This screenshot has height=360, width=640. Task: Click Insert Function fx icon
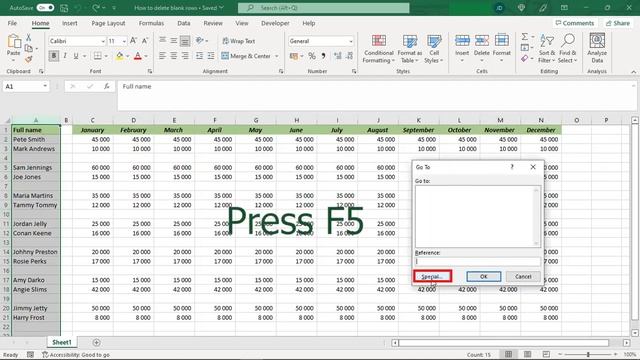pyautogui.click(x=107, y=86)
